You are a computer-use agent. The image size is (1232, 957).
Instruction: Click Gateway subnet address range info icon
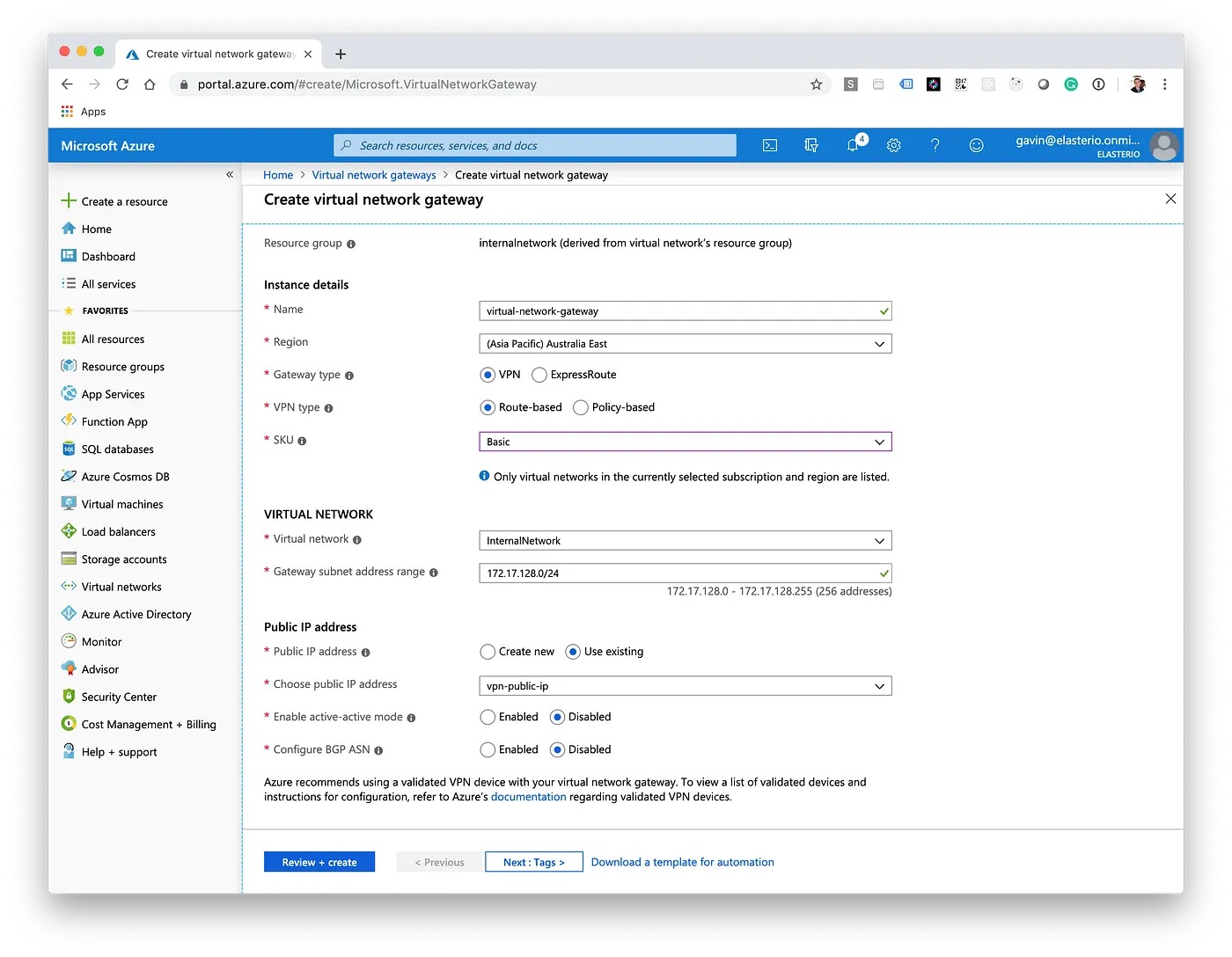point(433,573)
